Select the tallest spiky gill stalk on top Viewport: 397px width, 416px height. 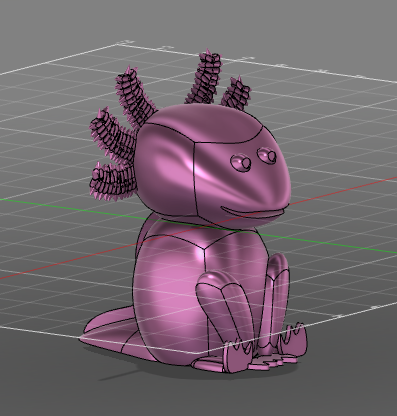tap(205, 77)
